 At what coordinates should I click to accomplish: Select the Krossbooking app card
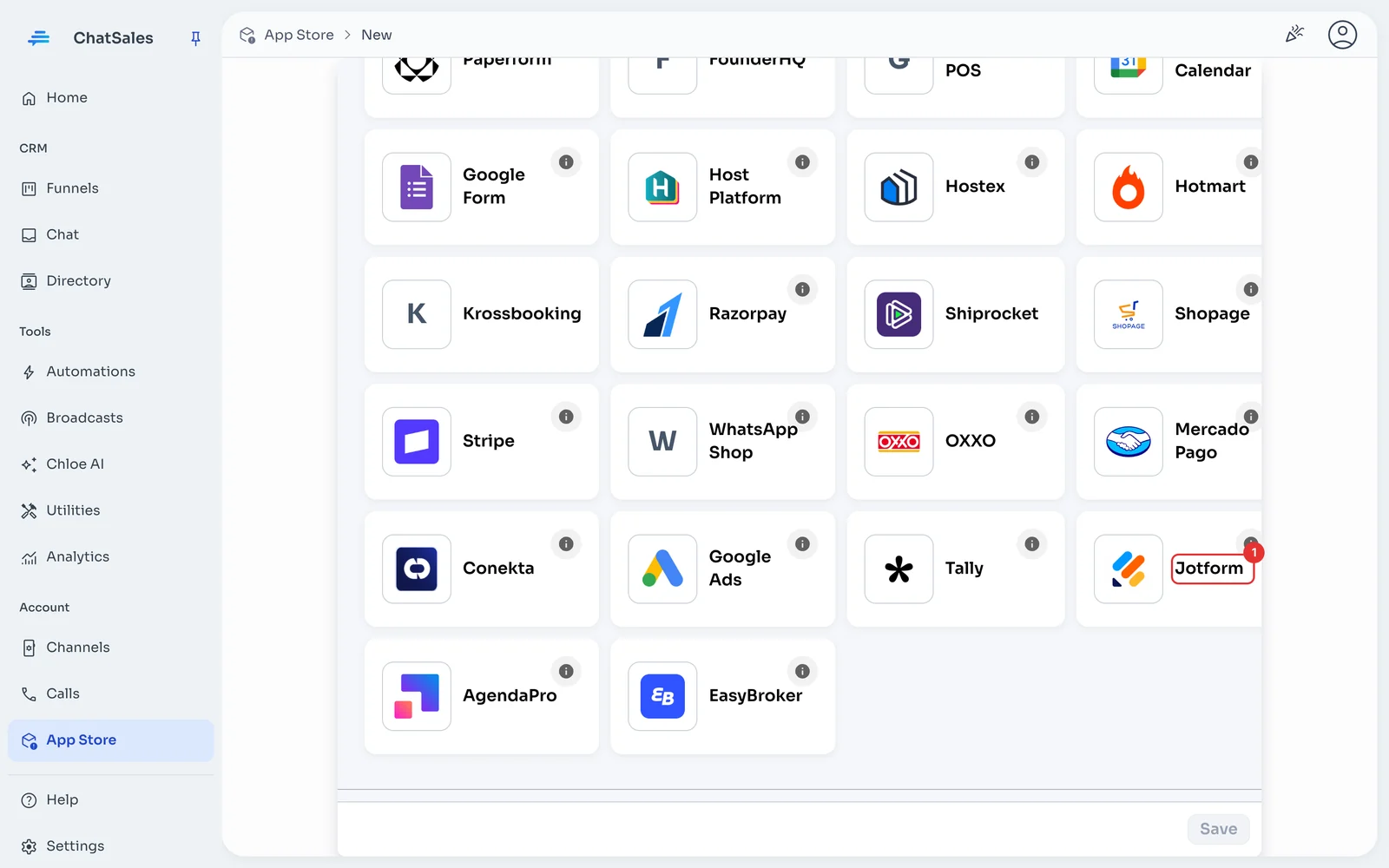coord(482,314)
